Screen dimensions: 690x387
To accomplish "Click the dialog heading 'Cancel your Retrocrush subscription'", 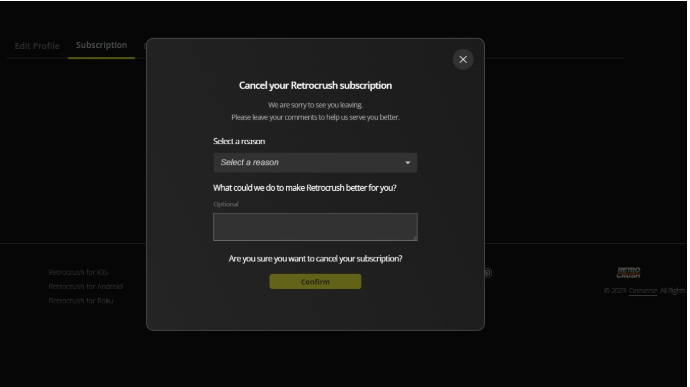I will point(315,85).
